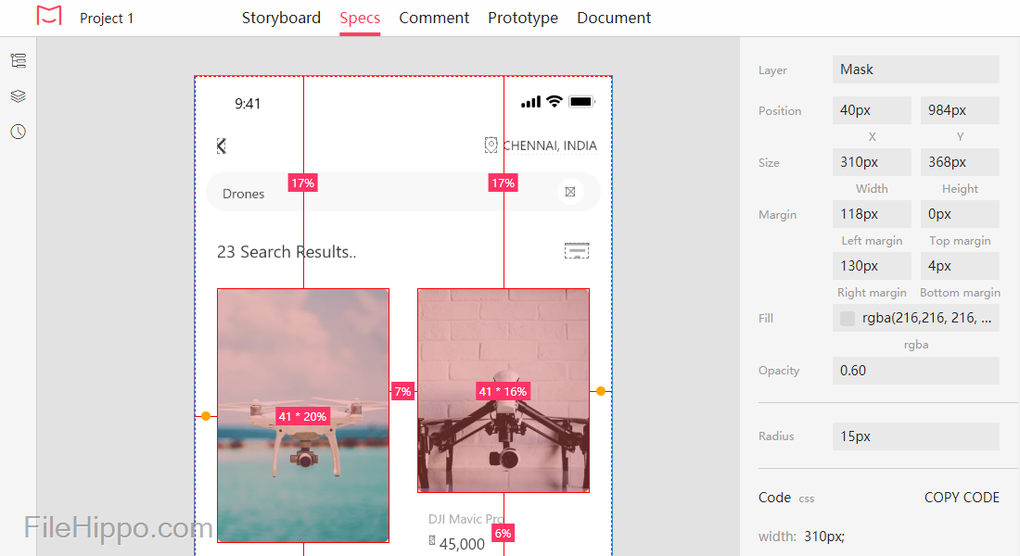Open the layers sidebar icon

[18, 96]
